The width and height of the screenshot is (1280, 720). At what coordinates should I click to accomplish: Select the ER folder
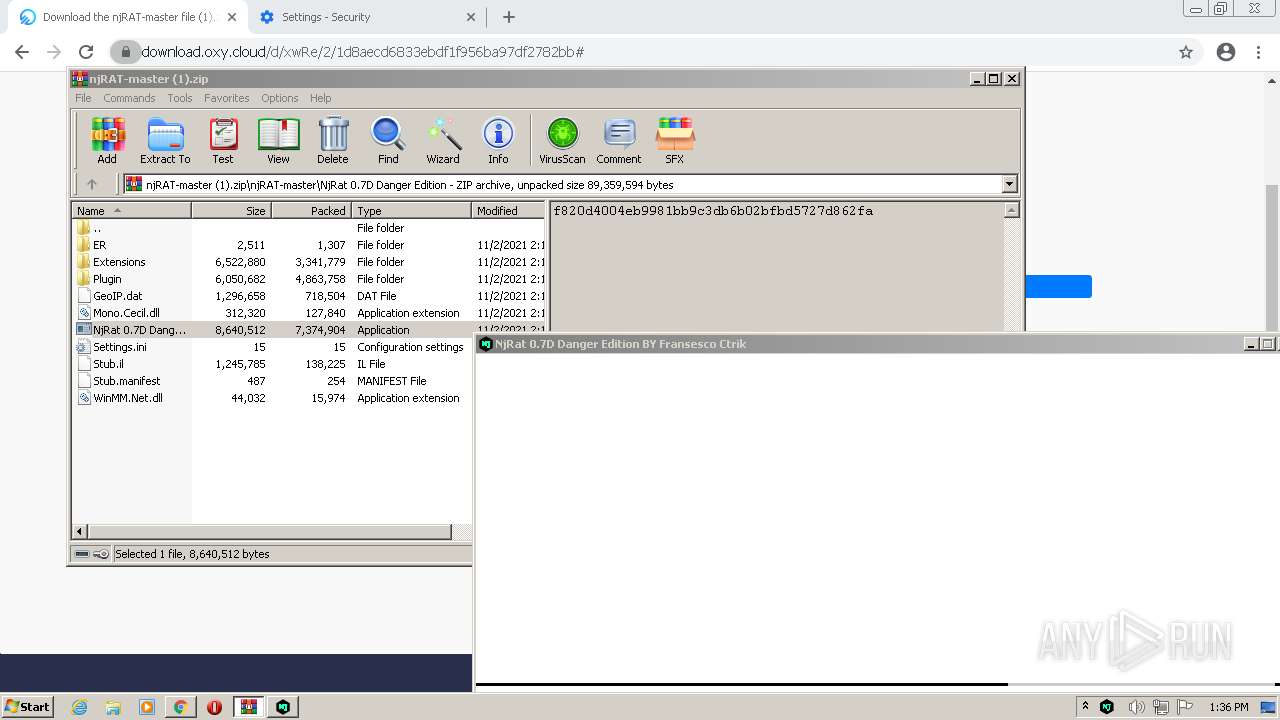[x=308, y=245]
